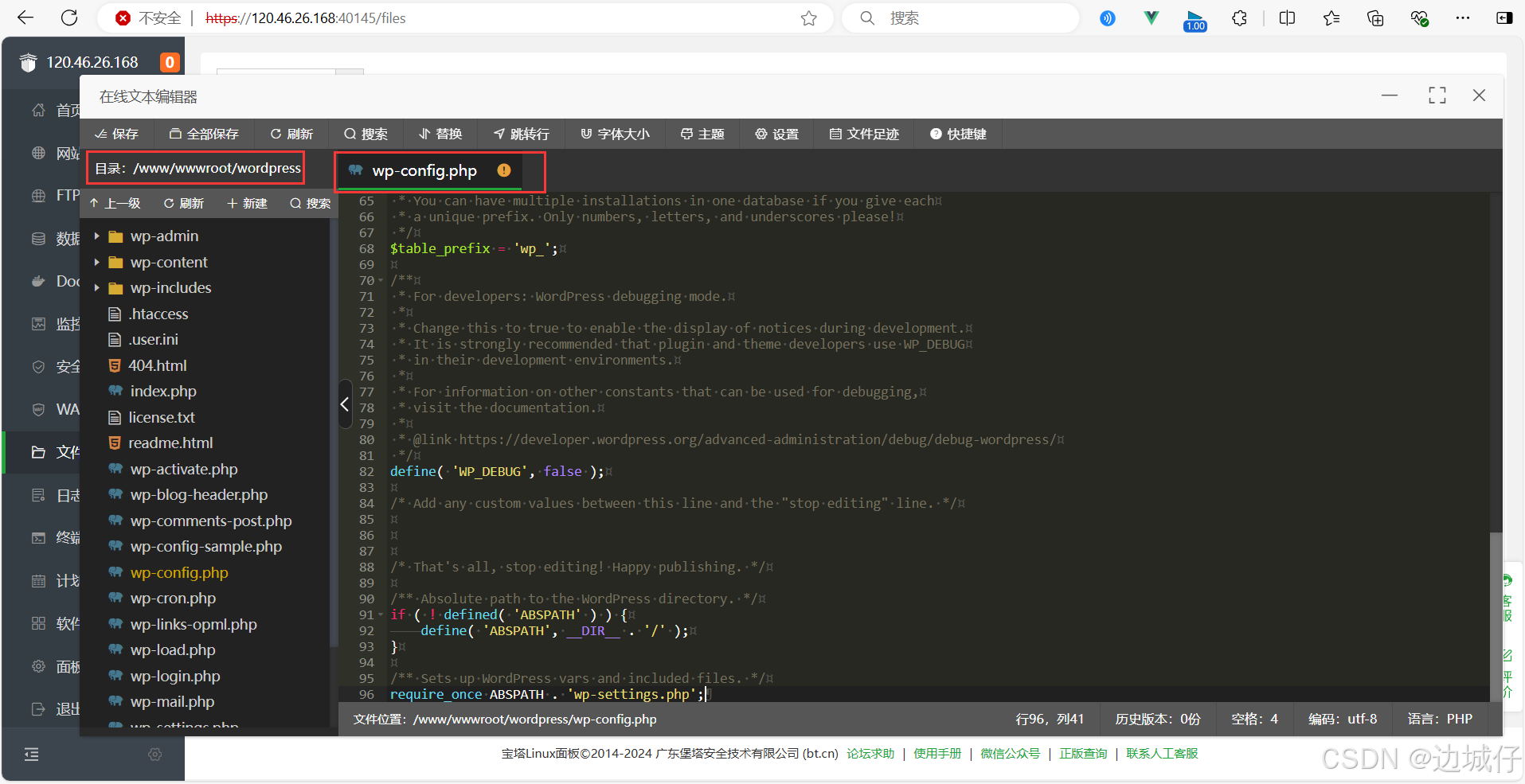Viewport: 1525px width, 784px height.
Task: Open index.php in the file tree
Action: 162,392
